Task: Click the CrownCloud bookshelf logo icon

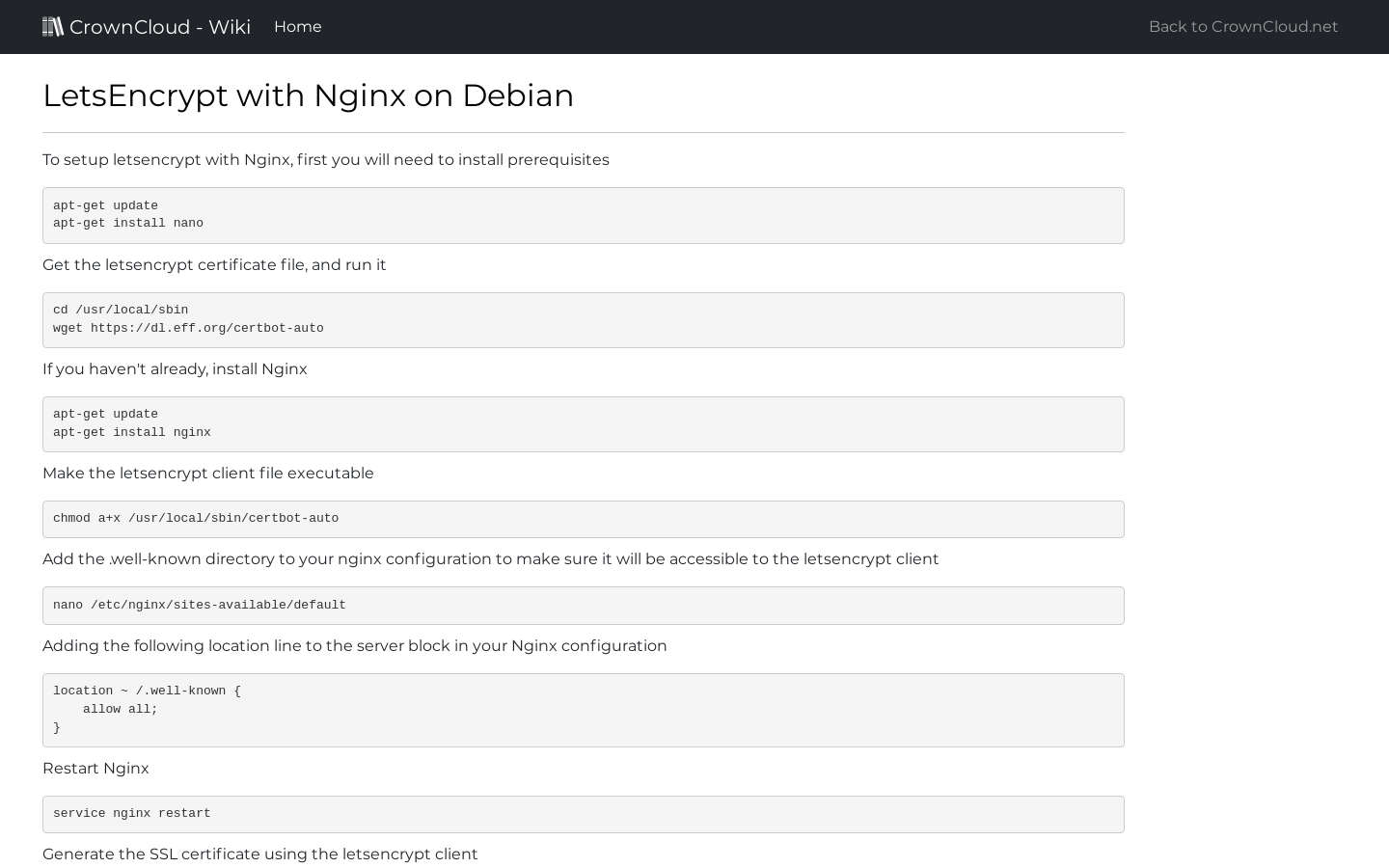Action: [53, 26]
